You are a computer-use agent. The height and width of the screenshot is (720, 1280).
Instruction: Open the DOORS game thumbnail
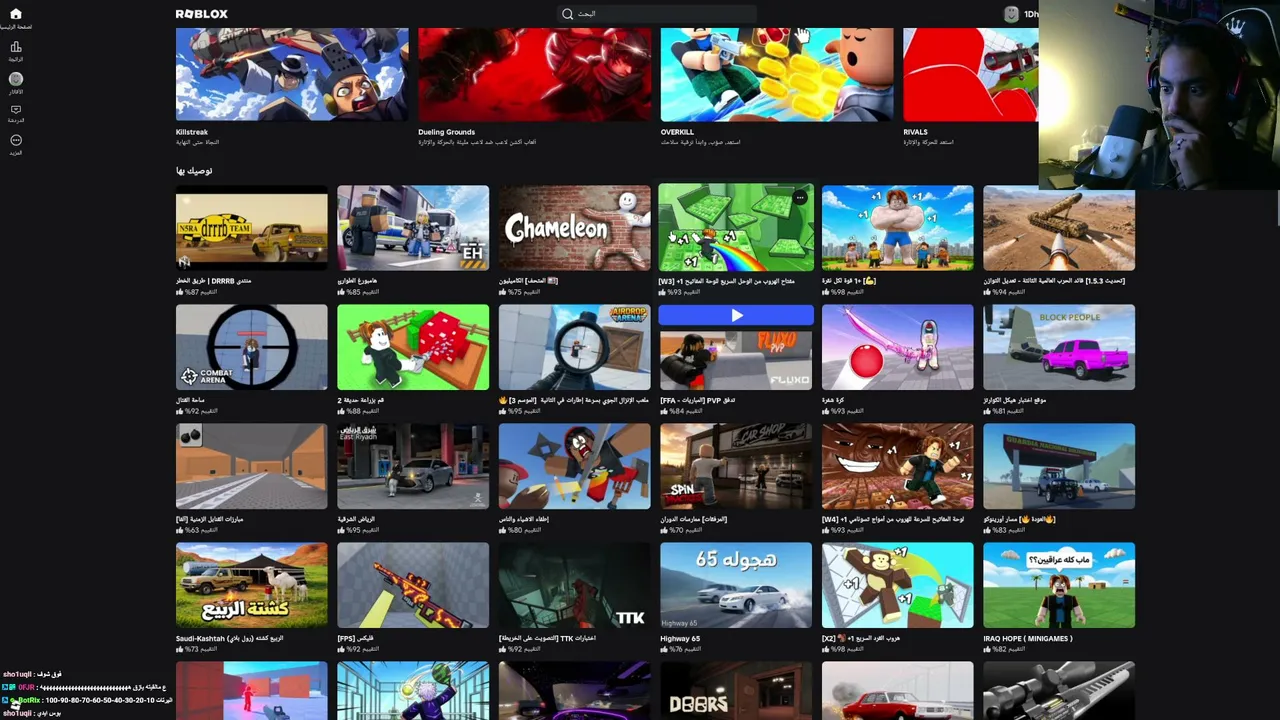(x=736, y=690)
